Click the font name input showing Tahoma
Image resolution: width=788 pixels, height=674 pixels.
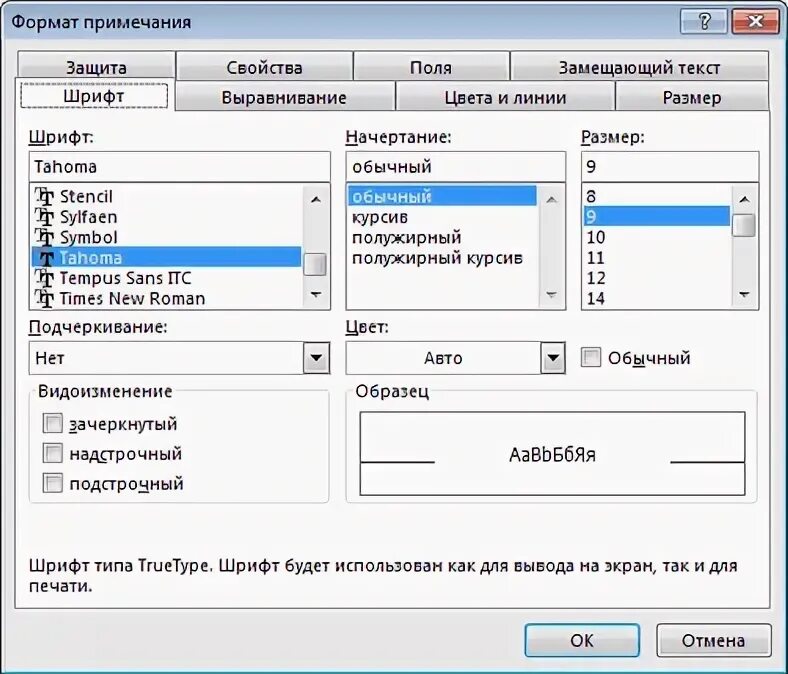(179, 166)
